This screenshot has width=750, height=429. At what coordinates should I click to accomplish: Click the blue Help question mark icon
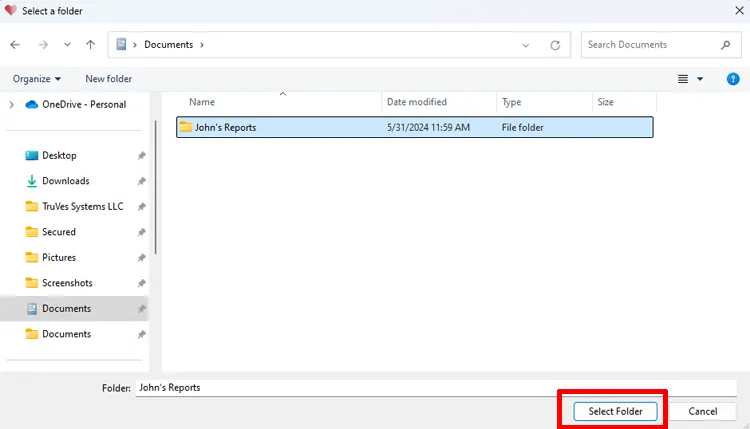point(733,79)
